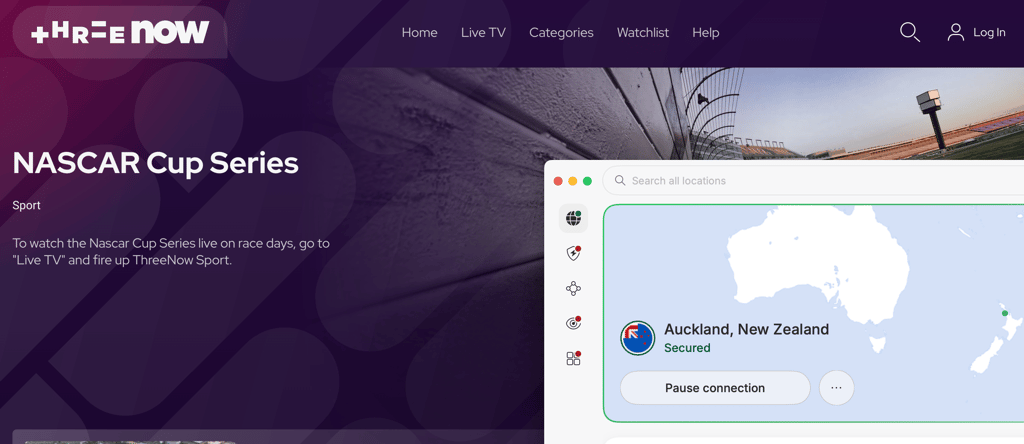The height and width of the screenshot is (444, 1024).
Task: Click the magnifier in VPN search field
Action: pyautogui.click(x=620, y=180)
